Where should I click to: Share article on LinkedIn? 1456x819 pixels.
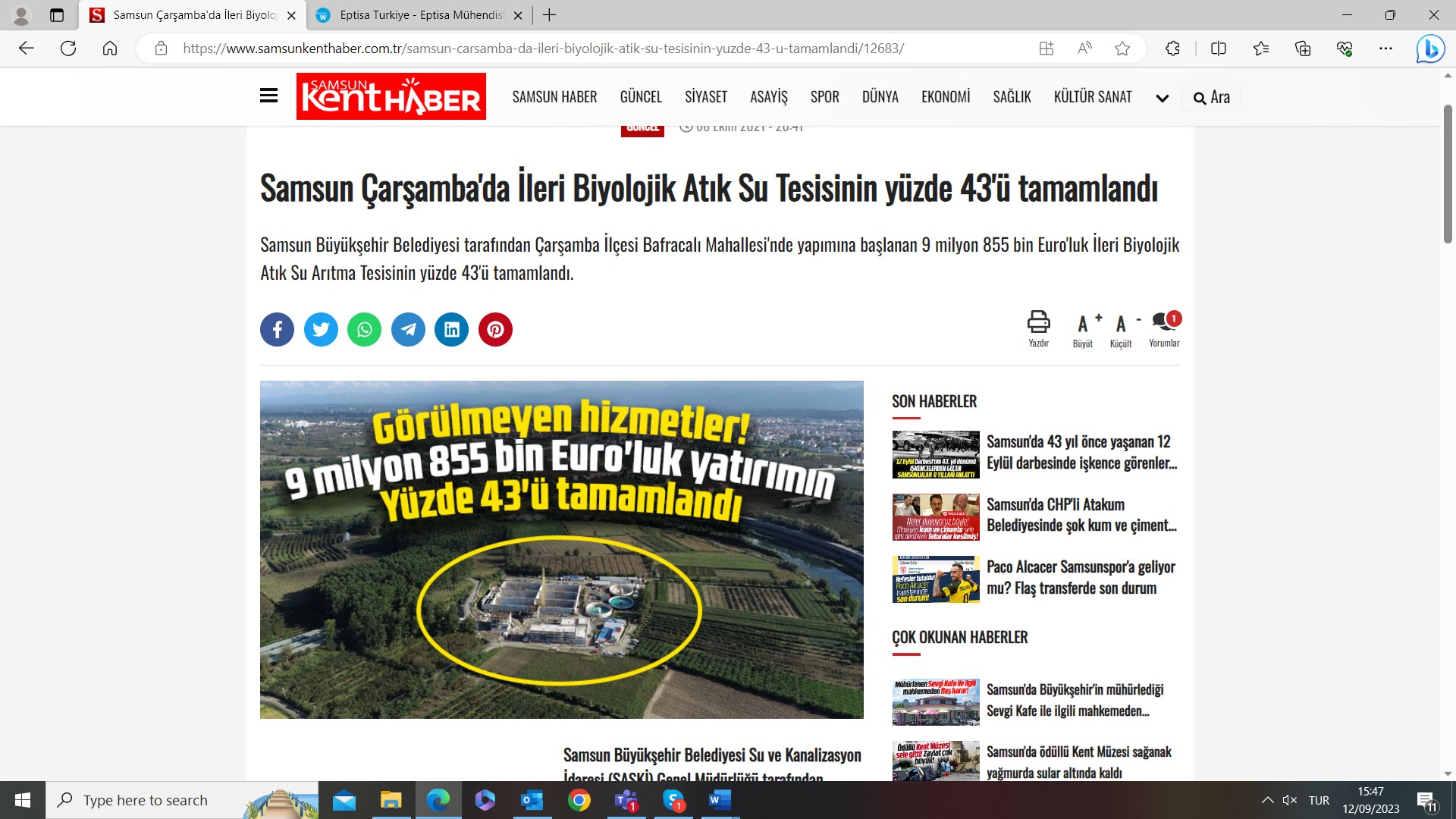452,330
